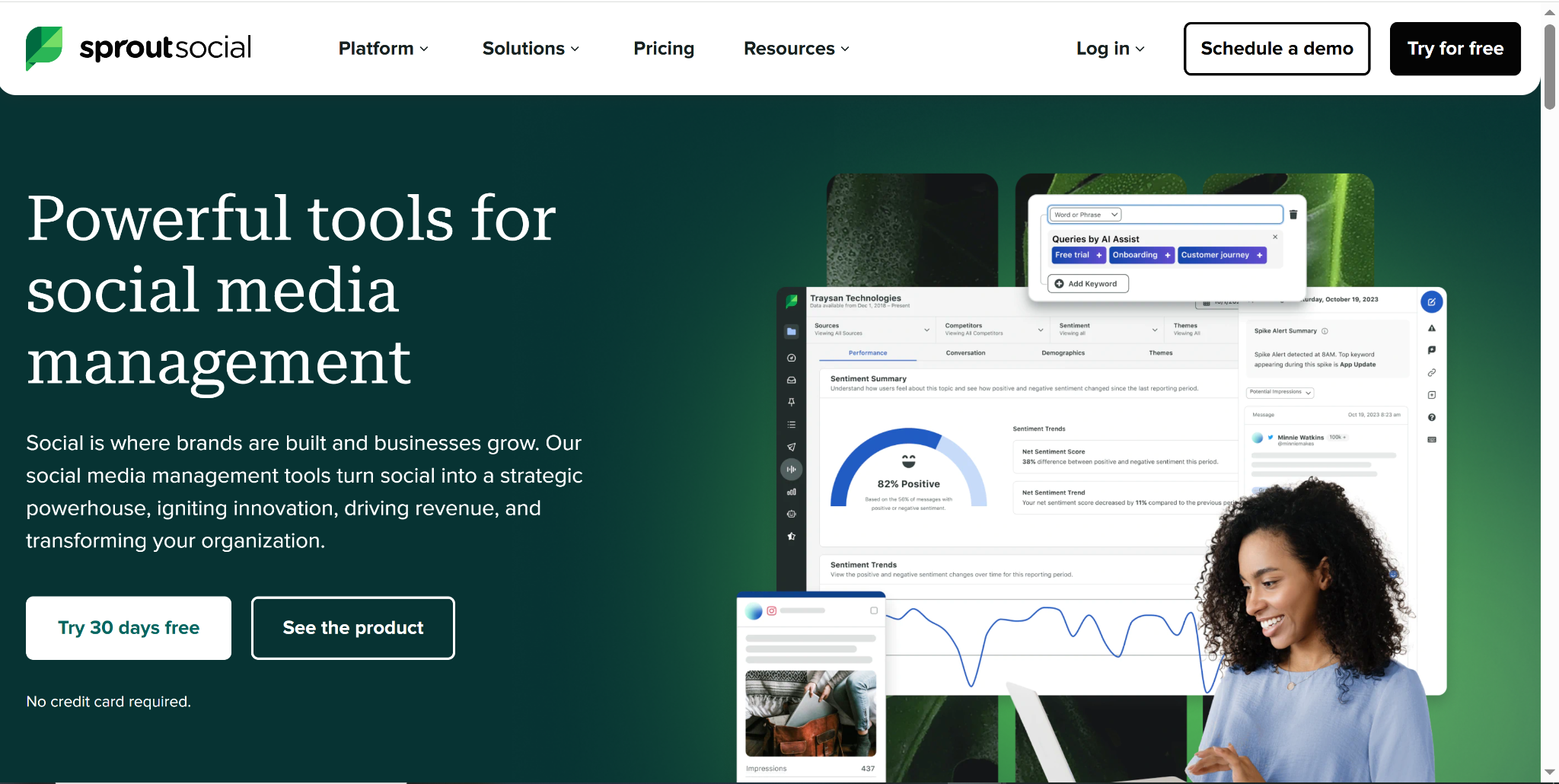Click Schedule a demo button
The width and height of the screenshot is (1559, 784).
[1277, 49]
